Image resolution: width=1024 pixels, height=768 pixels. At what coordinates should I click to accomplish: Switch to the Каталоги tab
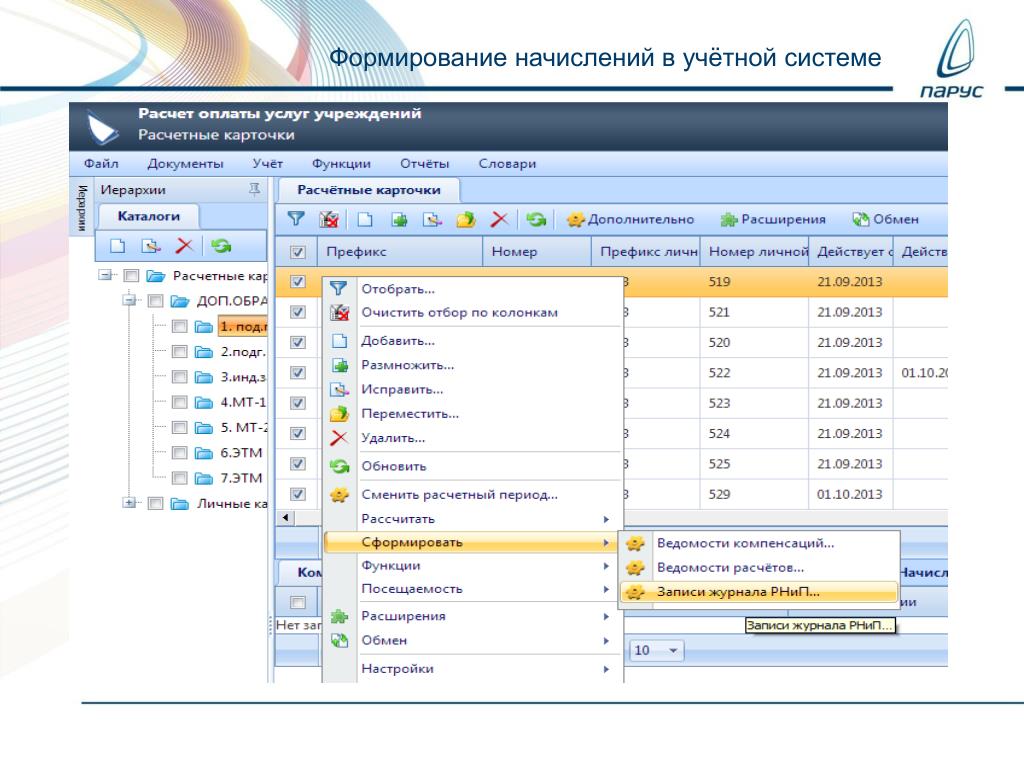(x=148, y=216)
